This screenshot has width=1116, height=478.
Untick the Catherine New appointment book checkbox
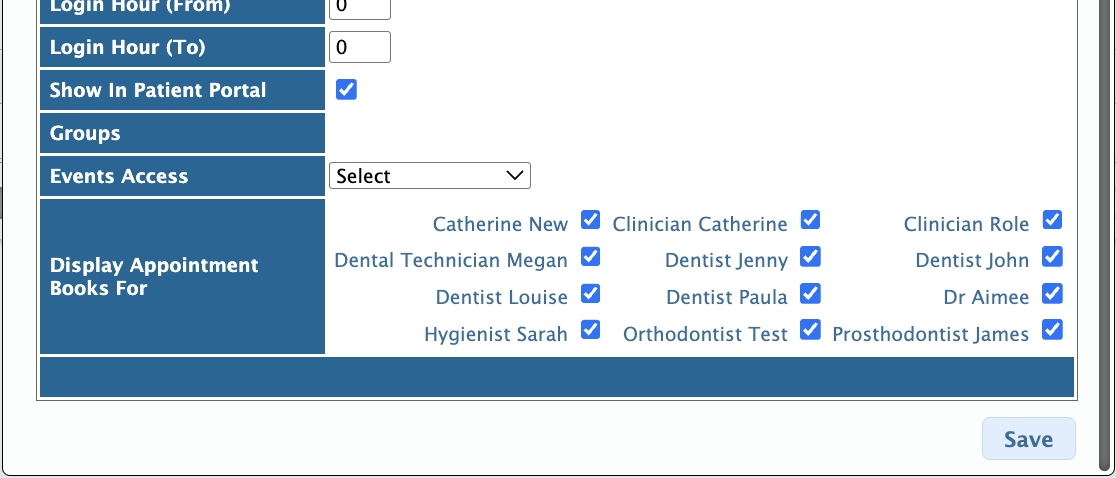(x=590, y=220)
